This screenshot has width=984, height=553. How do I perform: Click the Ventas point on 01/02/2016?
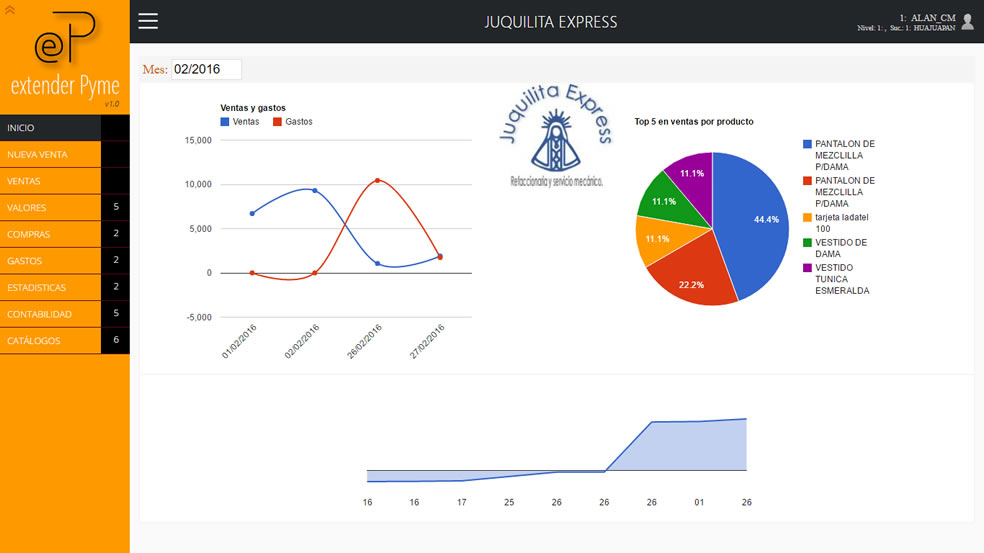click(x=252, y=213)
